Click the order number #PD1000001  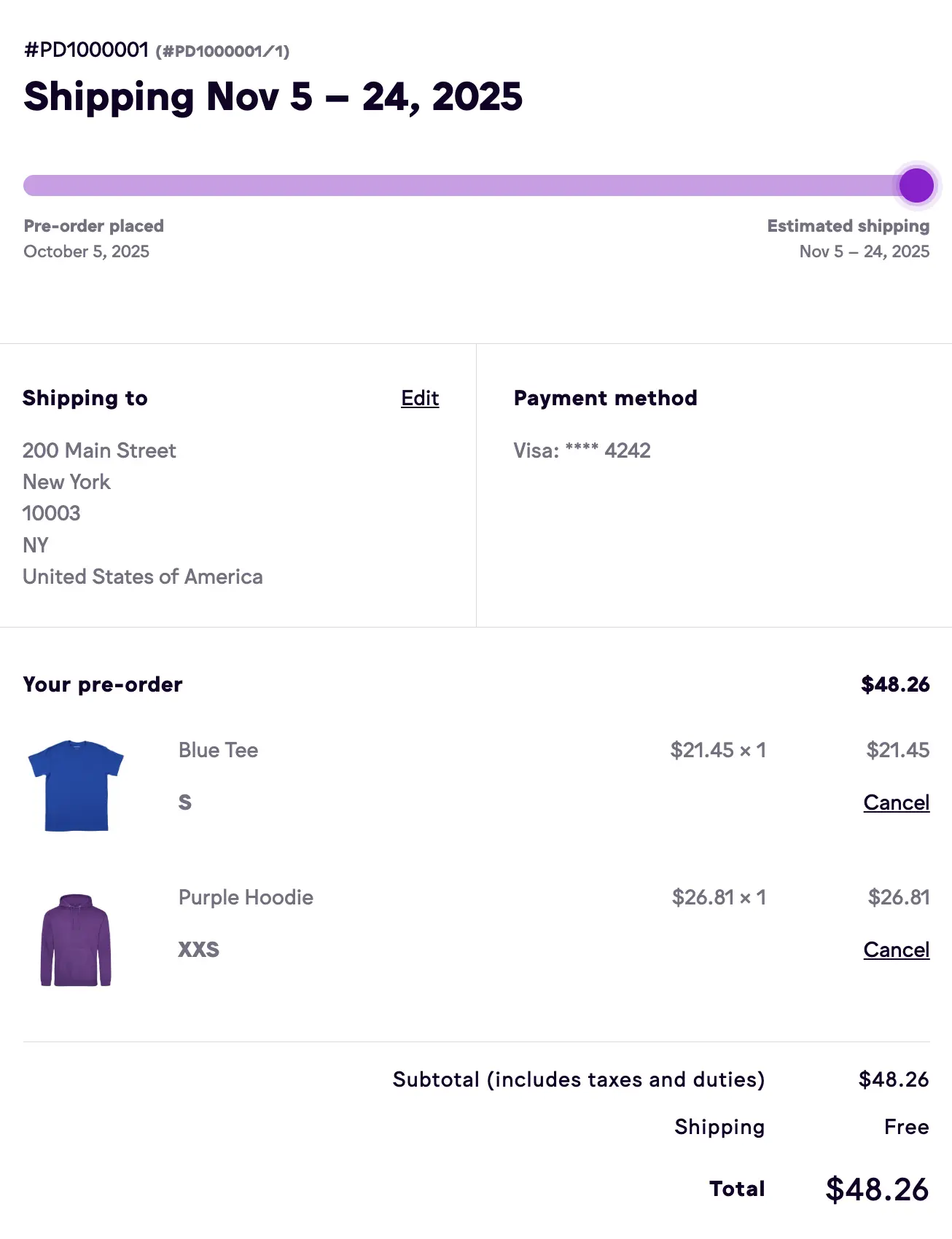click(86, 50)
